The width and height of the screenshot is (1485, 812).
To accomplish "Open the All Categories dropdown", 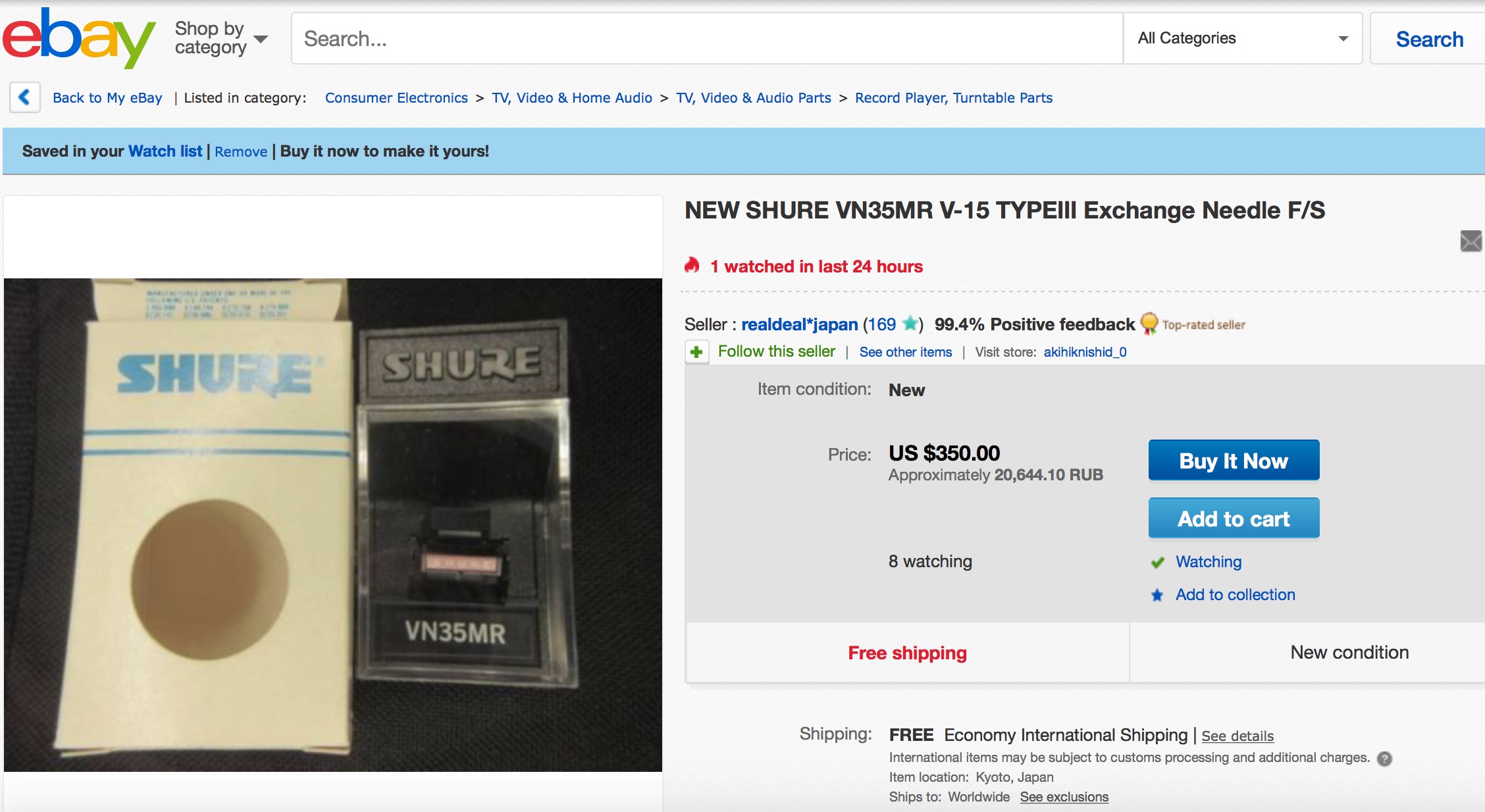I will click(1243, 38).
